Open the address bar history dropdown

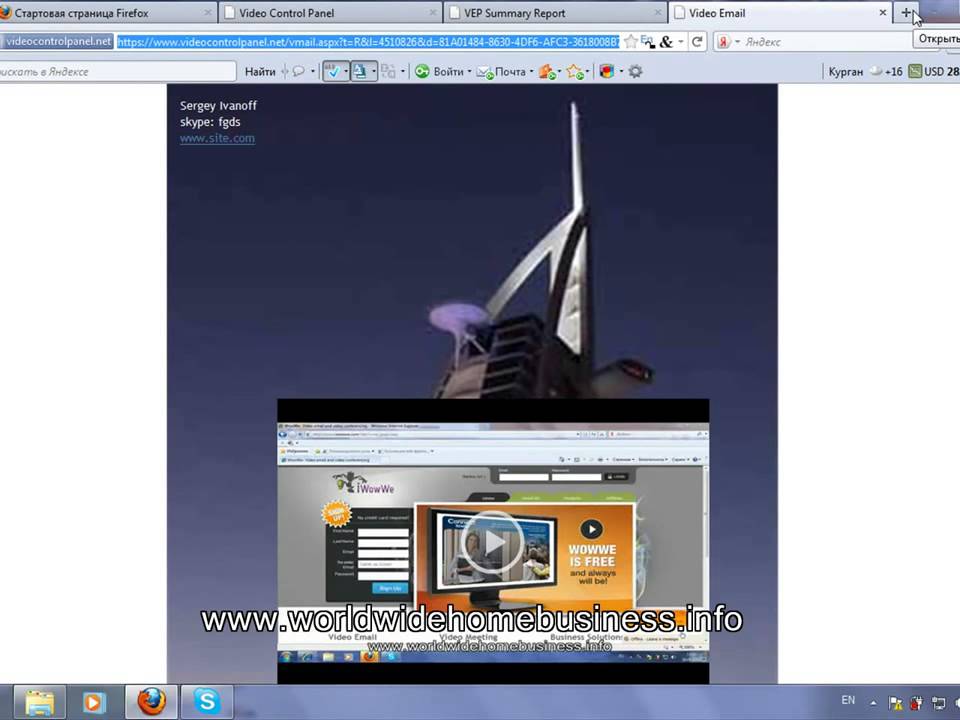[x=681, y=42]
